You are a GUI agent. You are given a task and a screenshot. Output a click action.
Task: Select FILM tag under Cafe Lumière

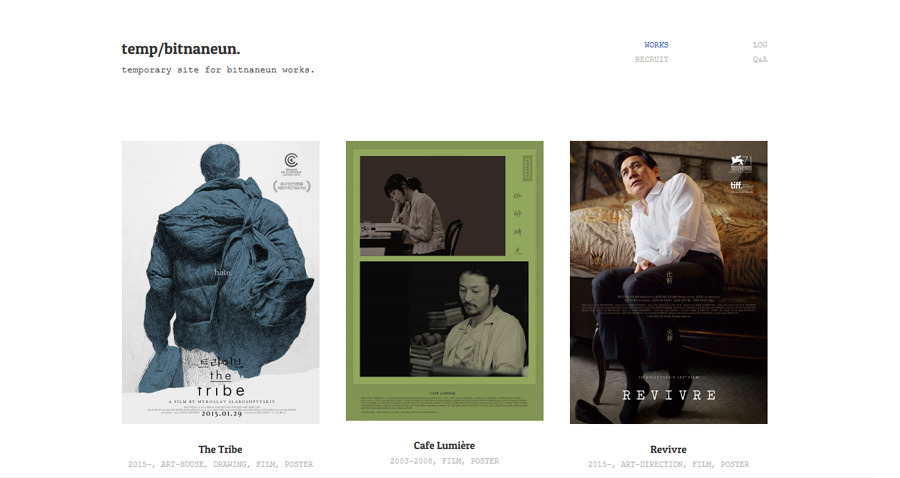click(452, 461)
